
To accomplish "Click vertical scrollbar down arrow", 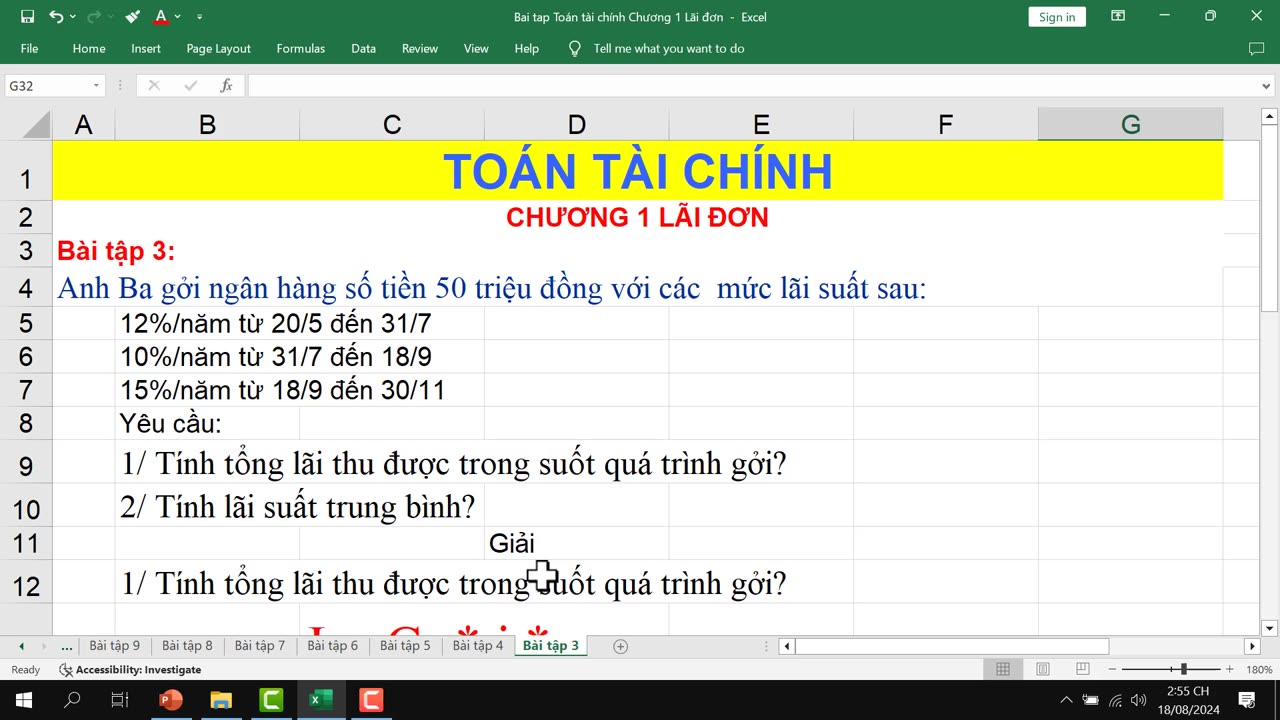I will click(1270, 628).
